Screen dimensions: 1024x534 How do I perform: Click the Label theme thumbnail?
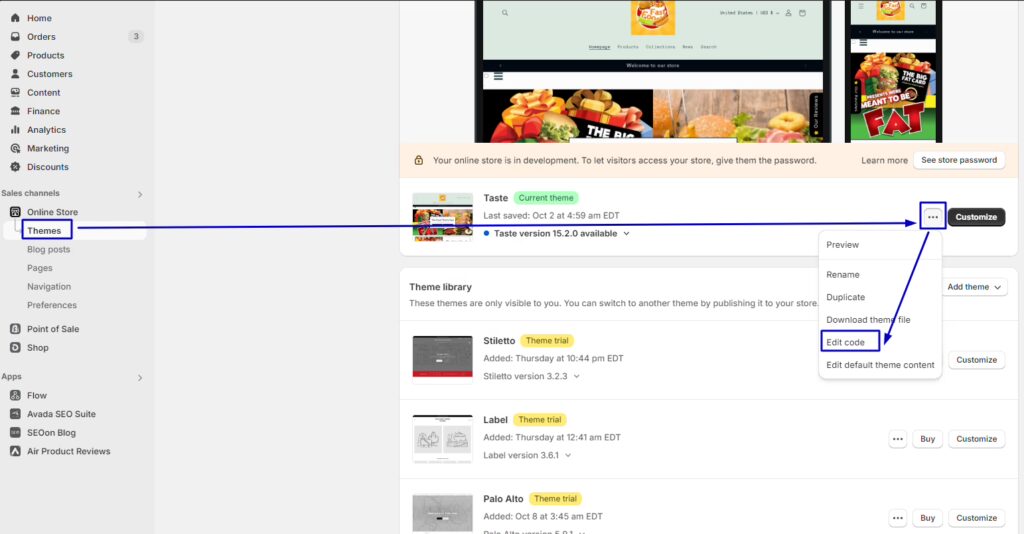click(x=443, y=439)
